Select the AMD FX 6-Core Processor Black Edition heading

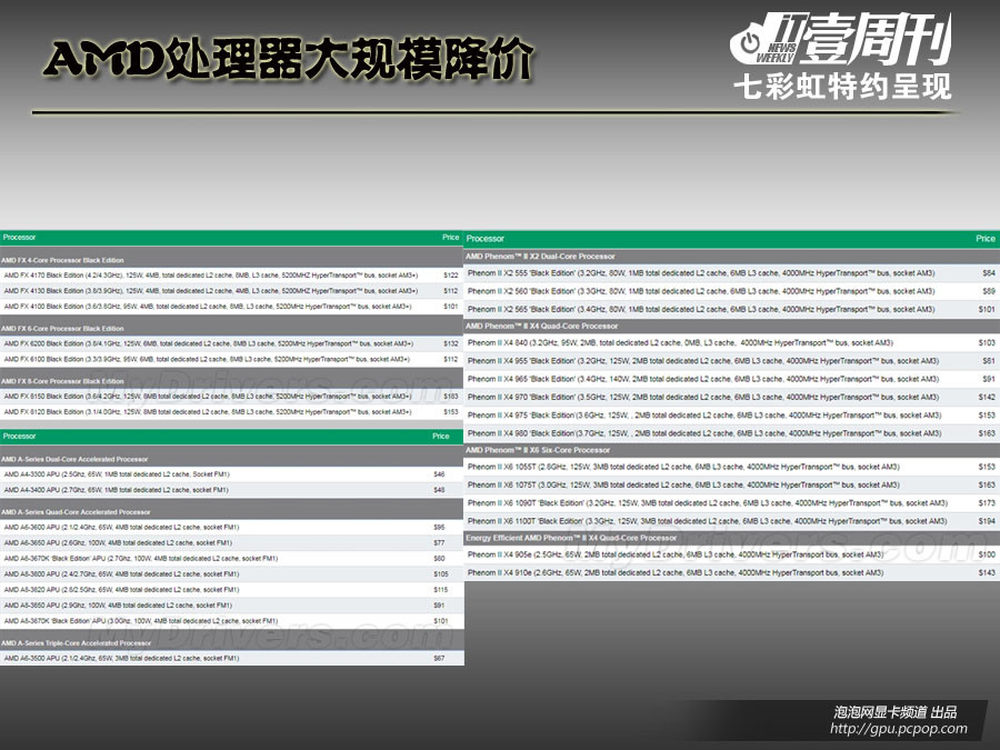pos(232,328)
